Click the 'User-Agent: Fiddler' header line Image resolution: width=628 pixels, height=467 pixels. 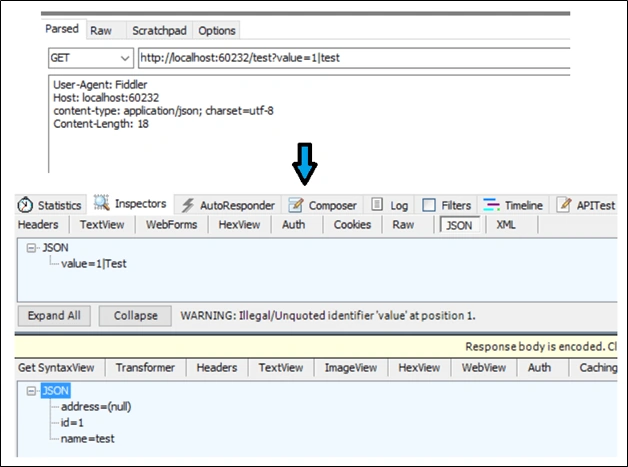tap(100, 85)
